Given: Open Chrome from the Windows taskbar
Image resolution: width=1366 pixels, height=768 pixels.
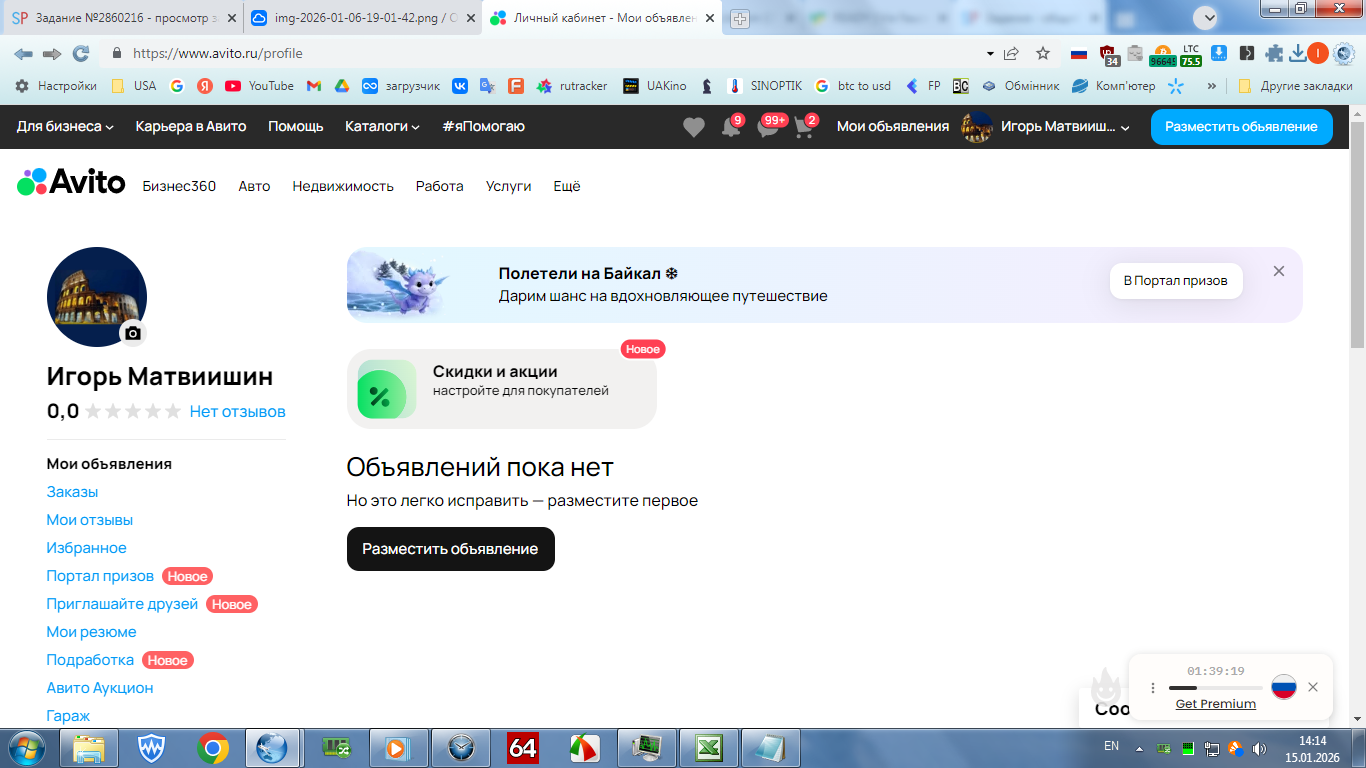Looking at the screenshot, I should (213, 747).
